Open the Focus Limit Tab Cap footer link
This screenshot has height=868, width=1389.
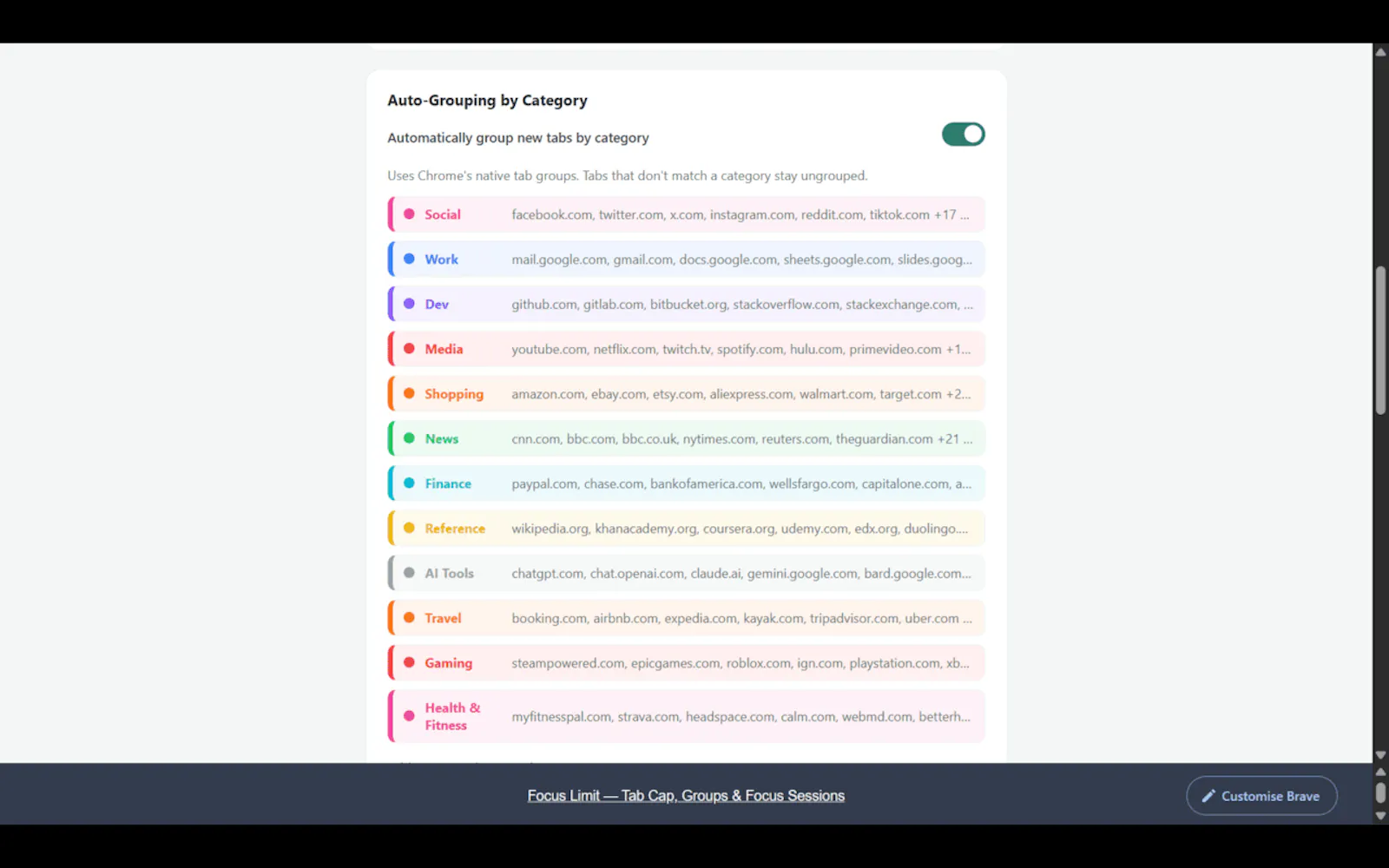point(686,796)
